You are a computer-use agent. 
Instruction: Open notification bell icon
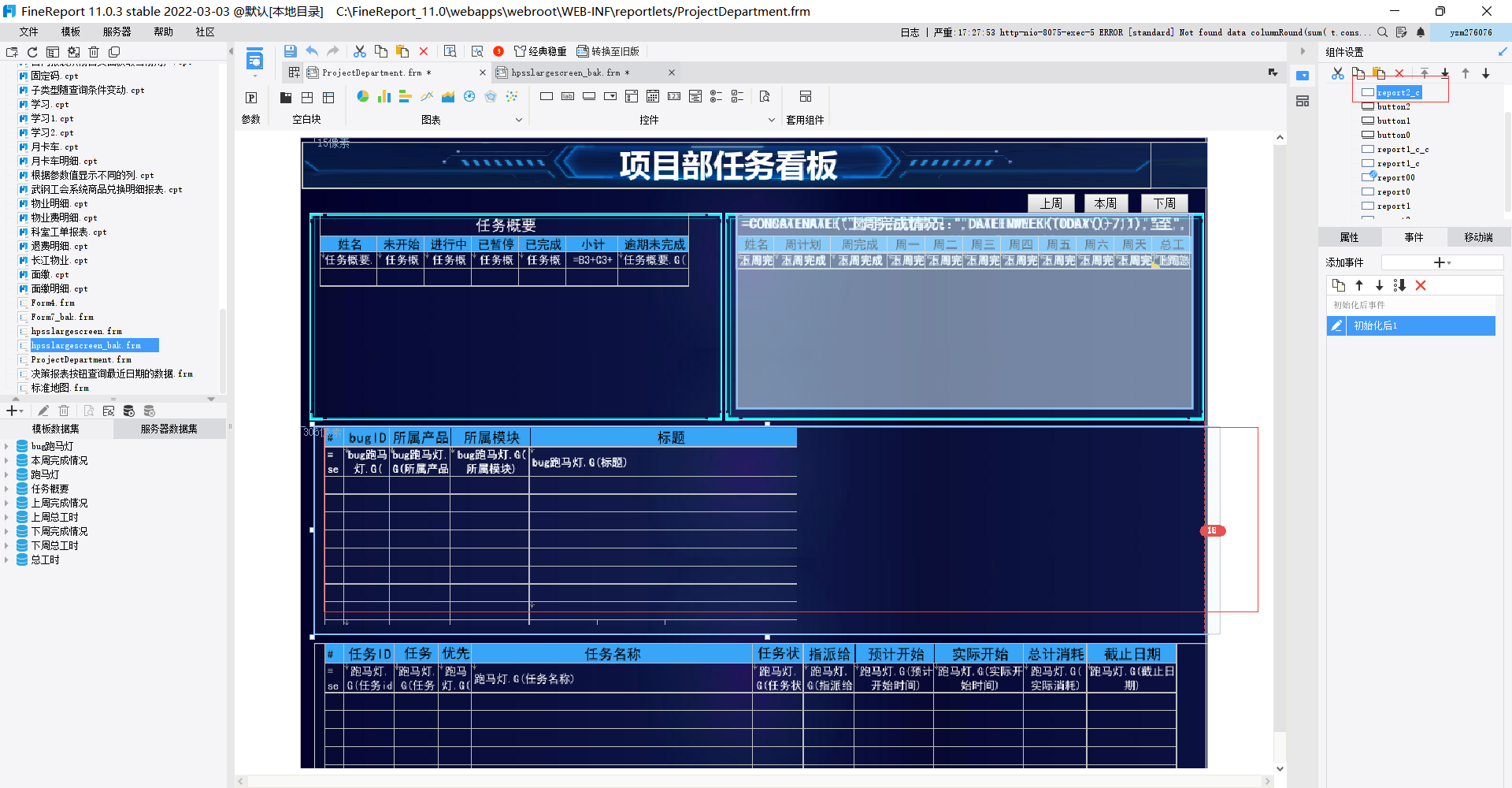pyautogui.click(x=1421, y=32)
